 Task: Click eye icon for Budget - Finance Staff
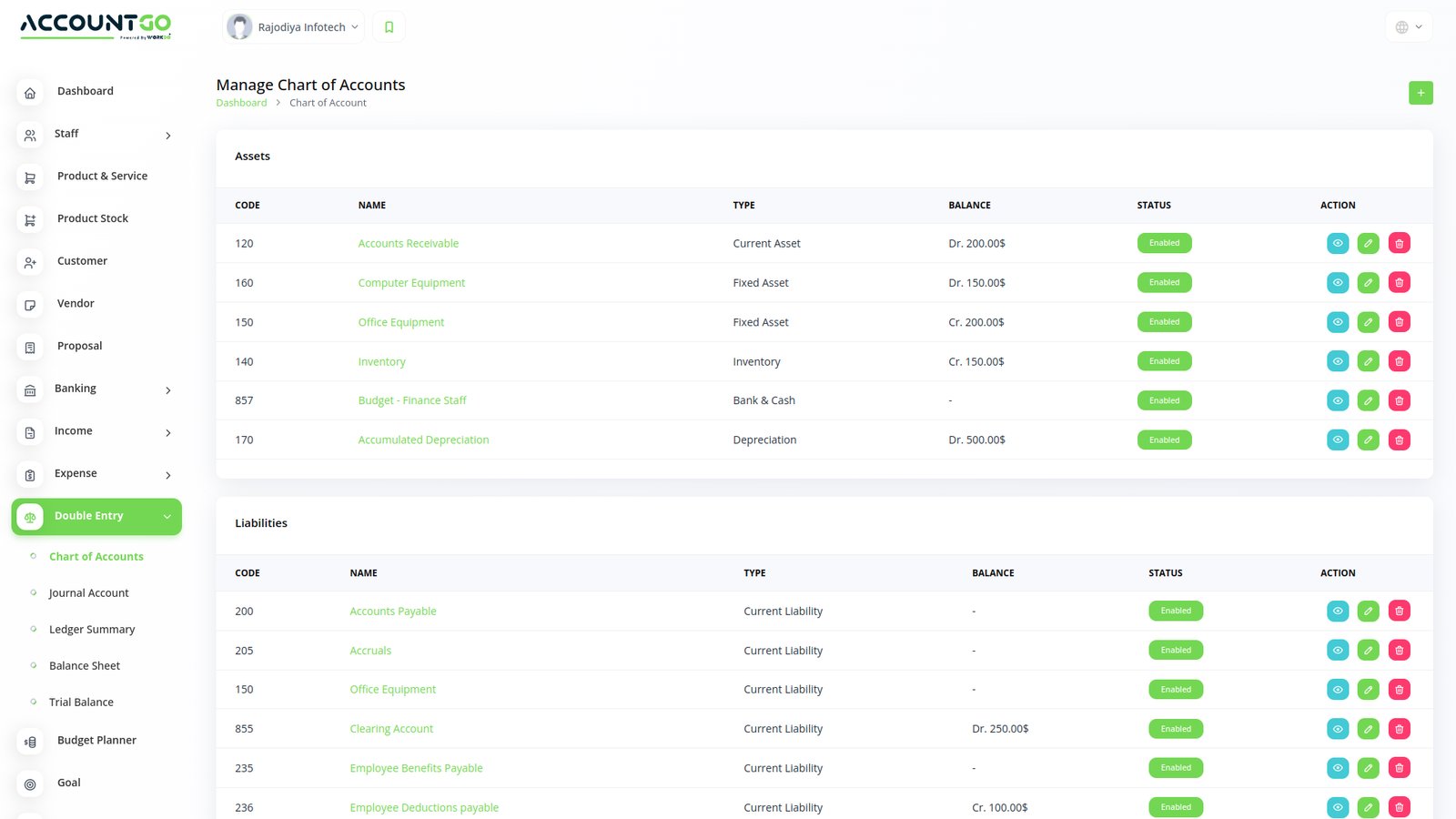click(1337, 400)
